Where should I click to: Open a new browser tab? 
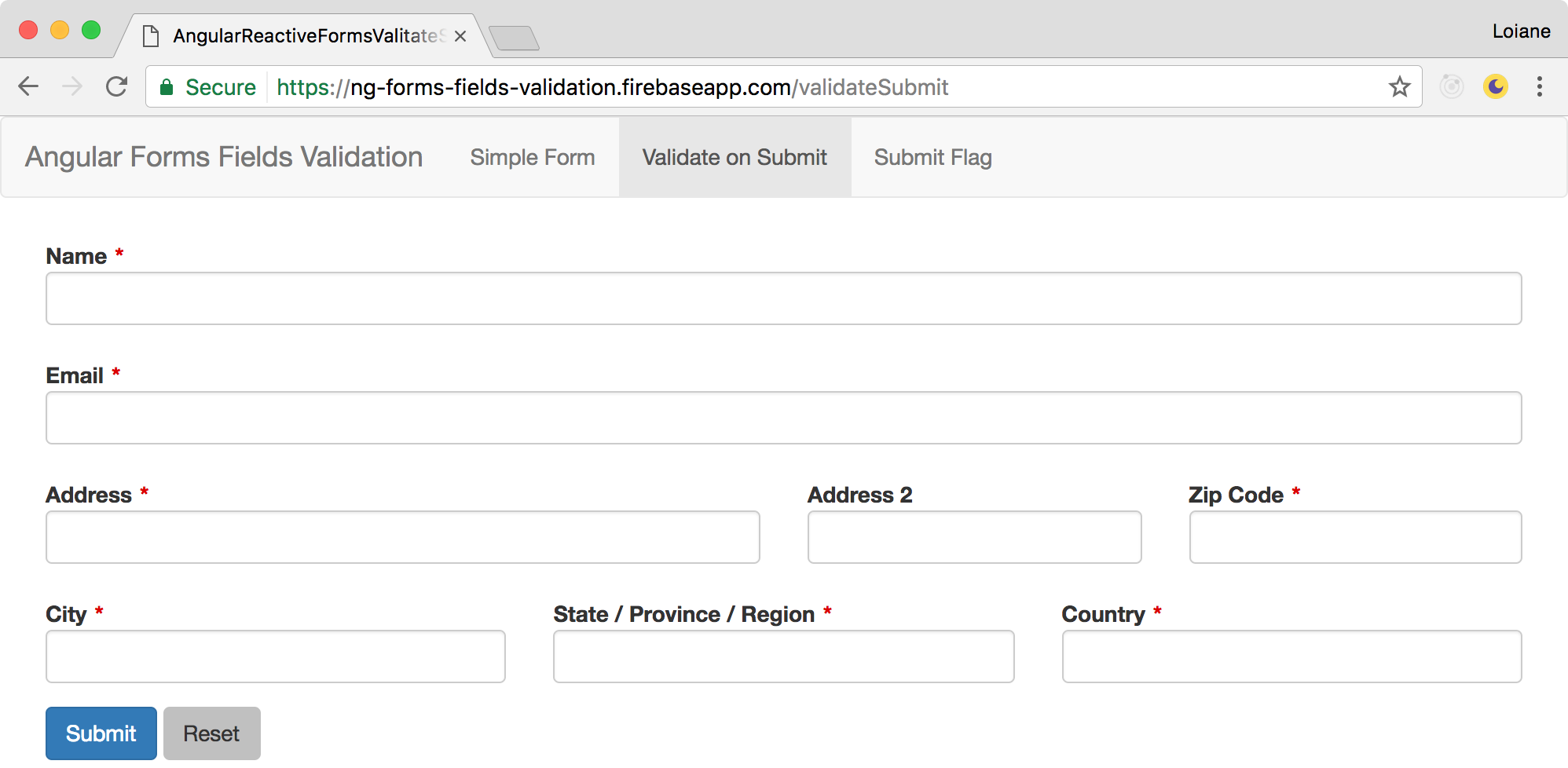coord(515,36)
